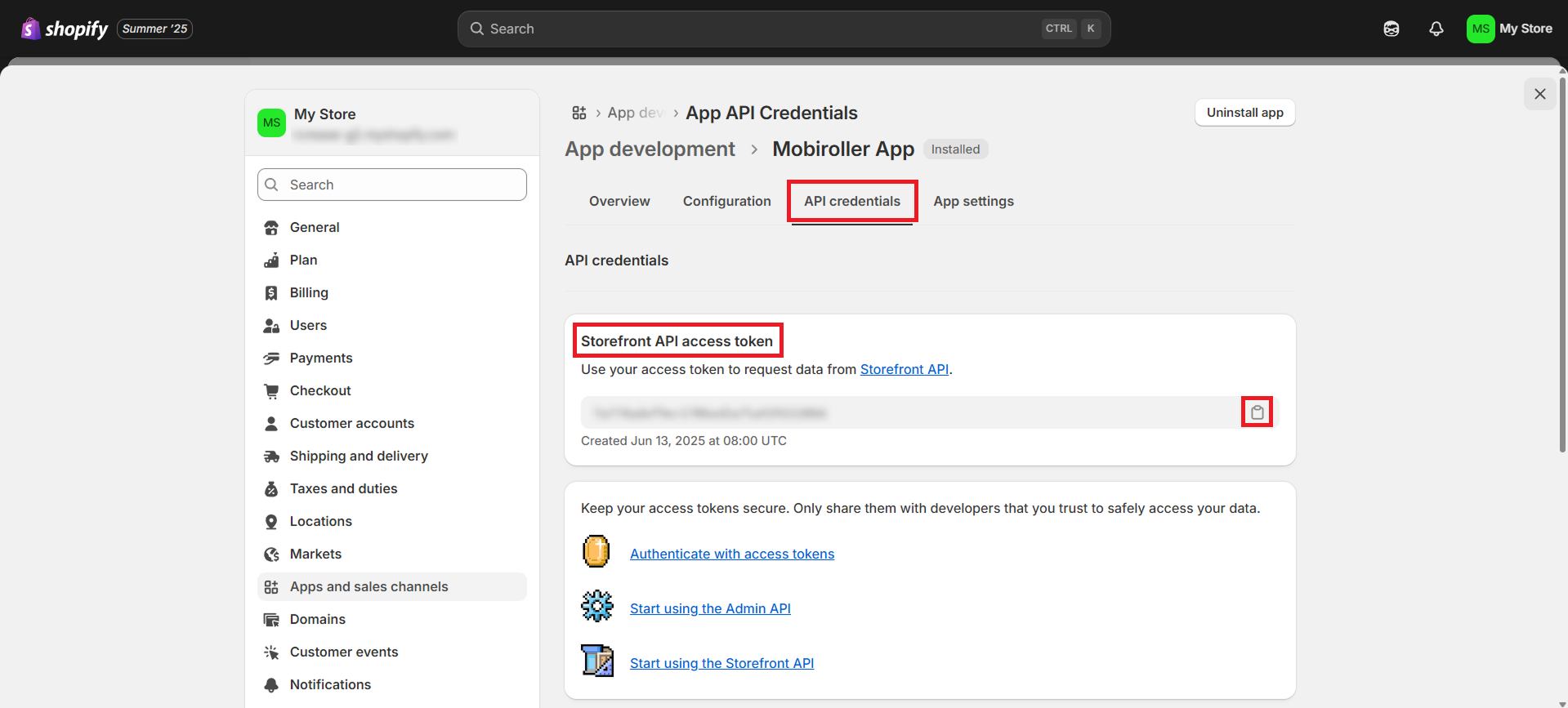
Task: Open the My Store account menu
Action: coord(1510,29)
